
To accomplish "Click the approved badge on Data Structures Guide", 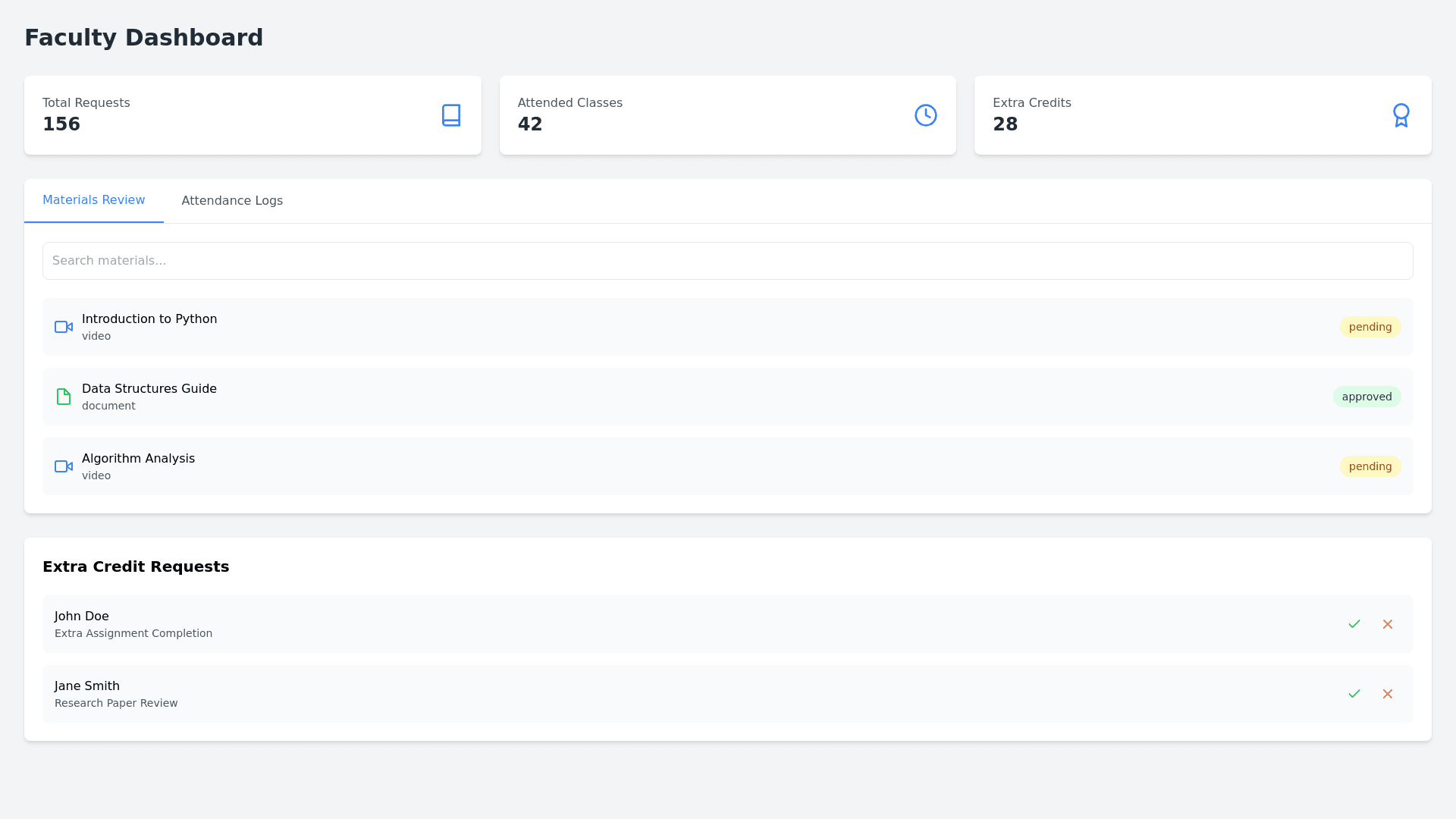I will tap(1367, 397).
